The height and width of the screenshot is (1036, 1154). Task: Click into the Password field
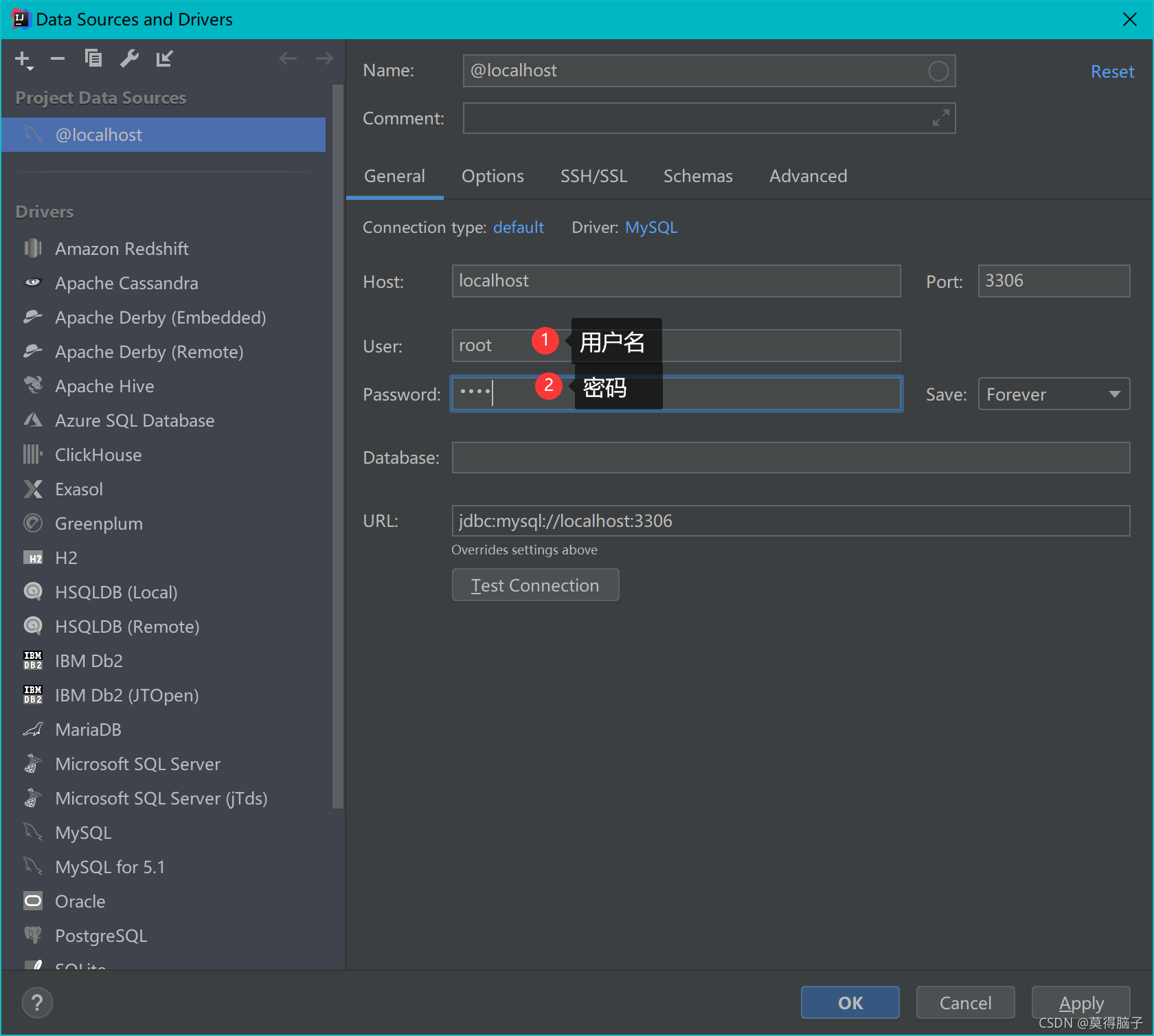point(676,394)
